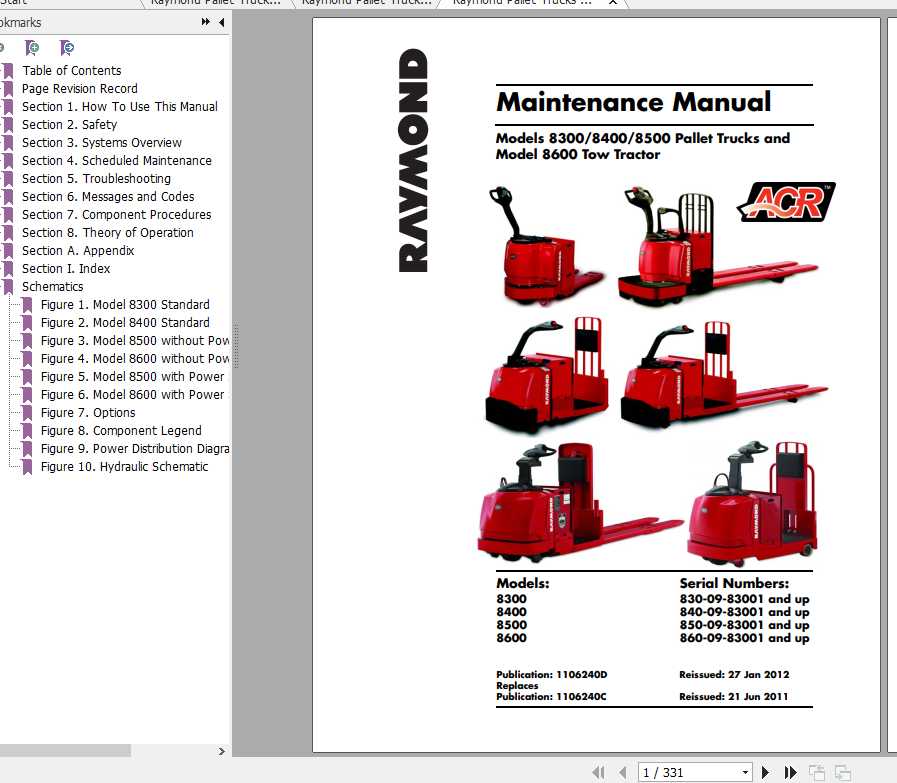Click the serial number 830-09-83001 and up
The image size is (897, 783).
tap(744, 599)
